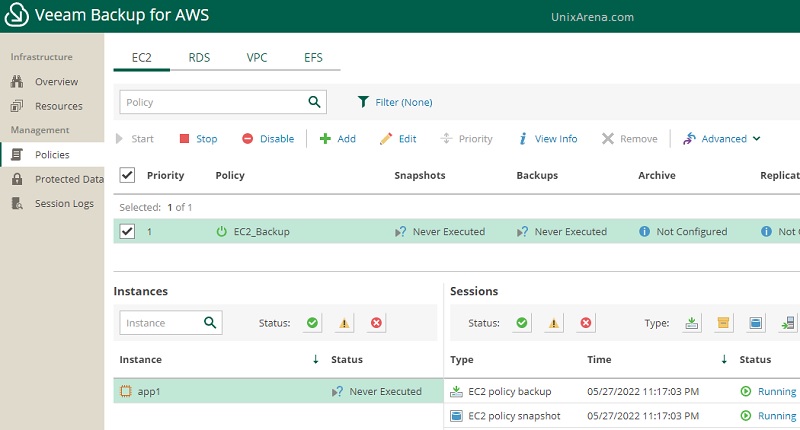Click the red Disable circle icon
The width and height of the screenshot is (800, 430).
[x=247, y=139]
